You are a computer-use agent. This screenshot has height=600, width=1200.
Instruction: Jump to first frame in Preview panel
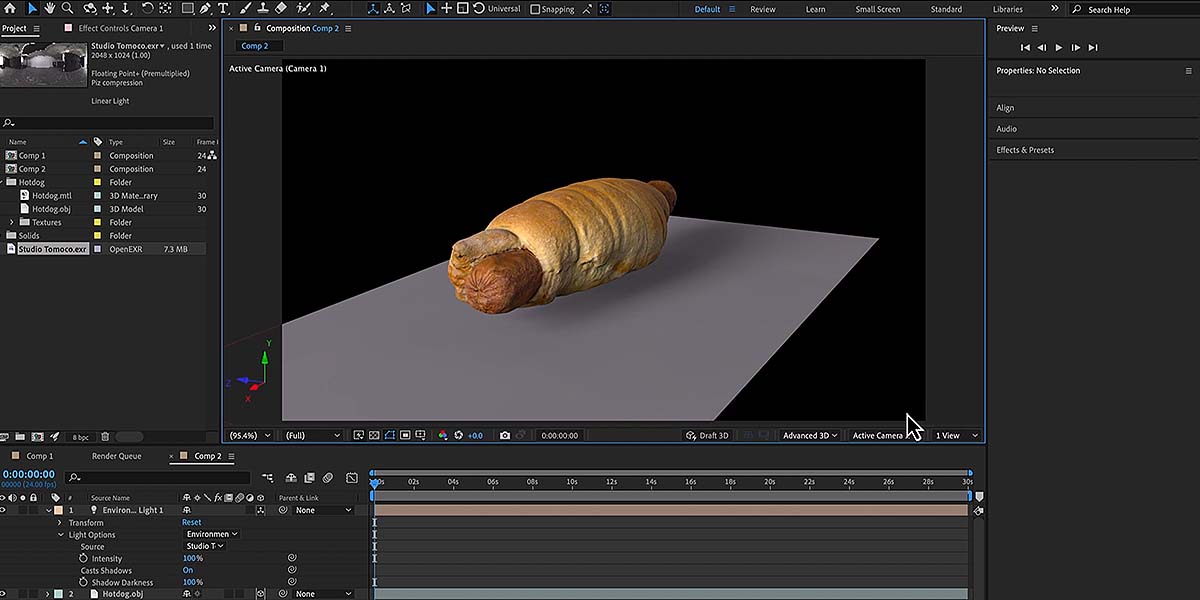(x=1025, y=47)
